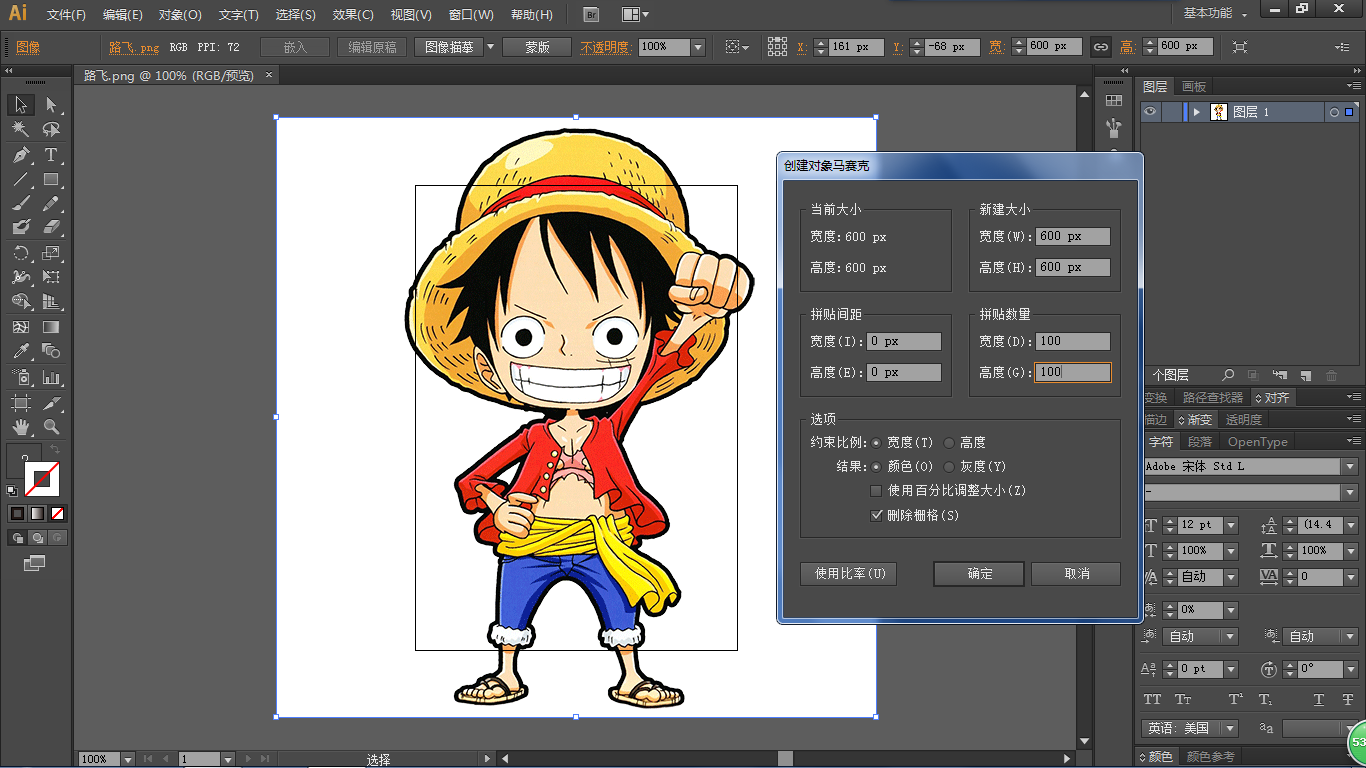Image resolution: width=1366 pixels, height=768 pixels.
Task: Open the font size 12 pt dropdown
Action: point(1231,525)
